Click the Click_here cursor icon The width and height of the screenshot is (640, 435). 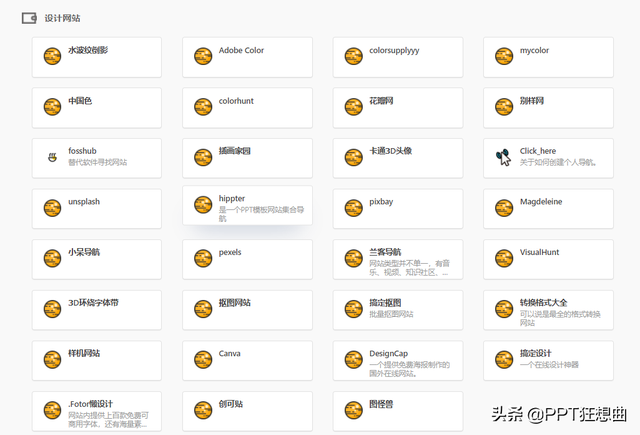click(503, 157)
